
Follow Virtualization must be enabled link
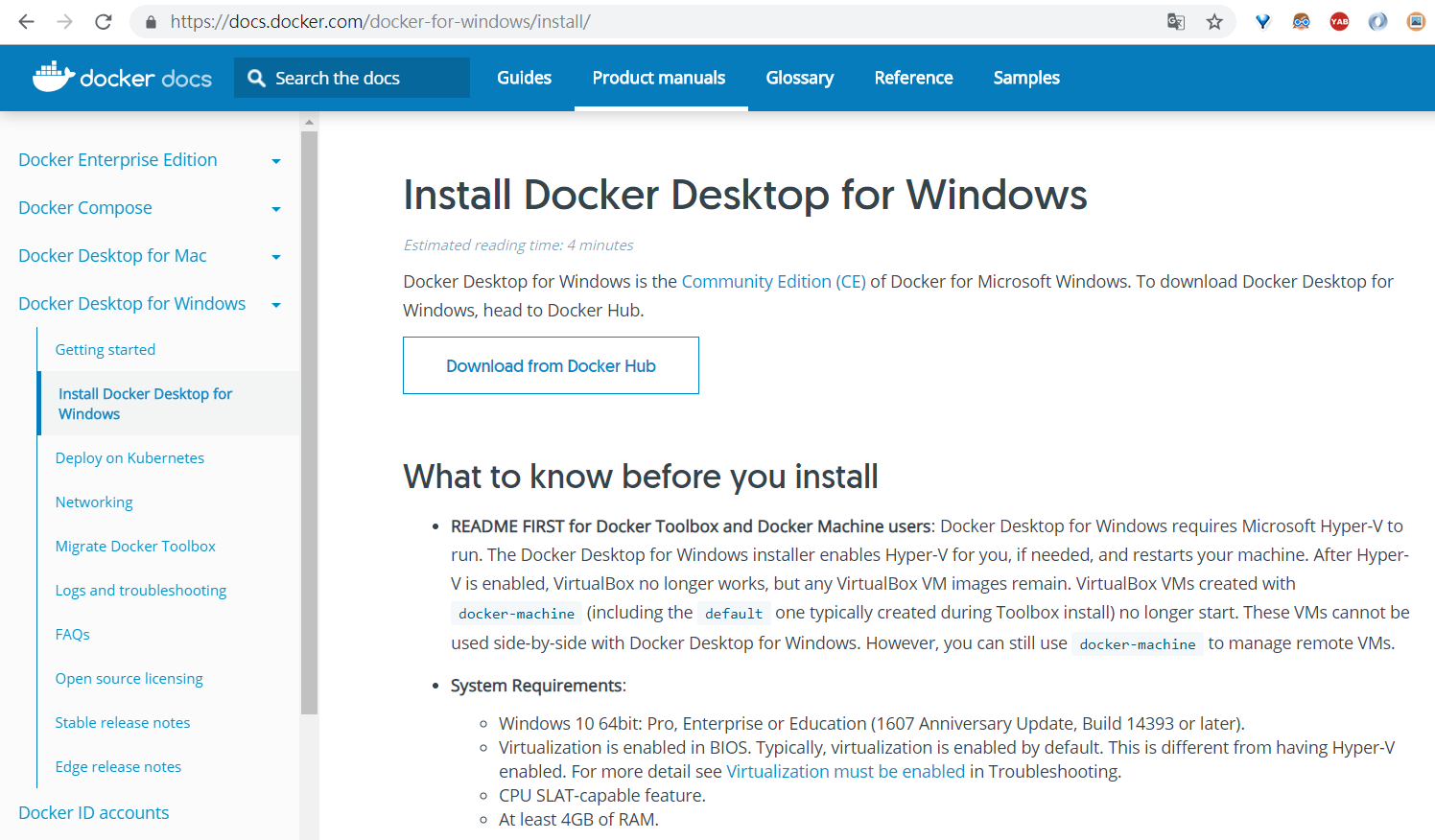tap(846, 771)
